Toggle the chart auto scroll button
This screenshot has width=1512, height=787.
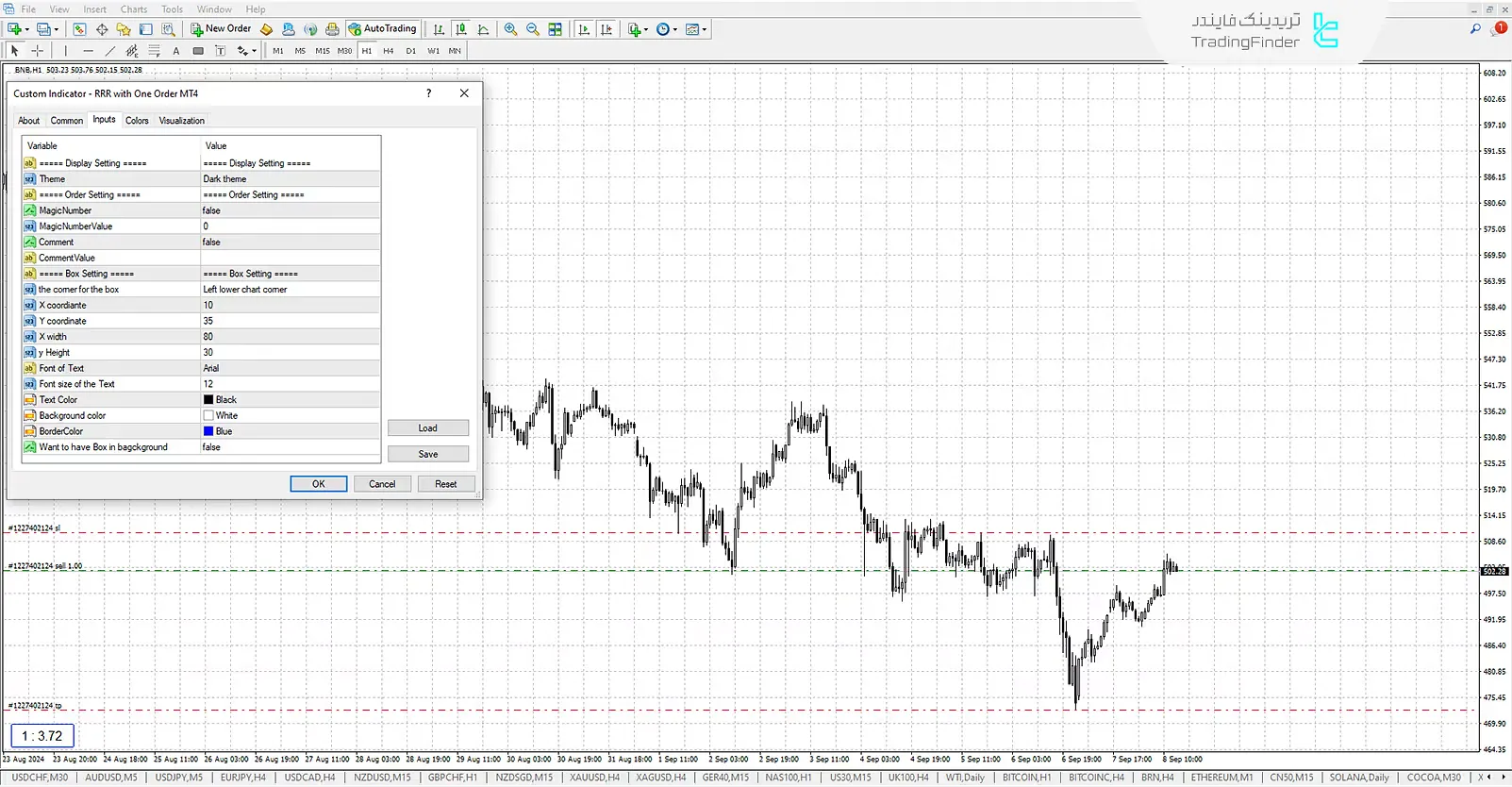pos(584,29)
